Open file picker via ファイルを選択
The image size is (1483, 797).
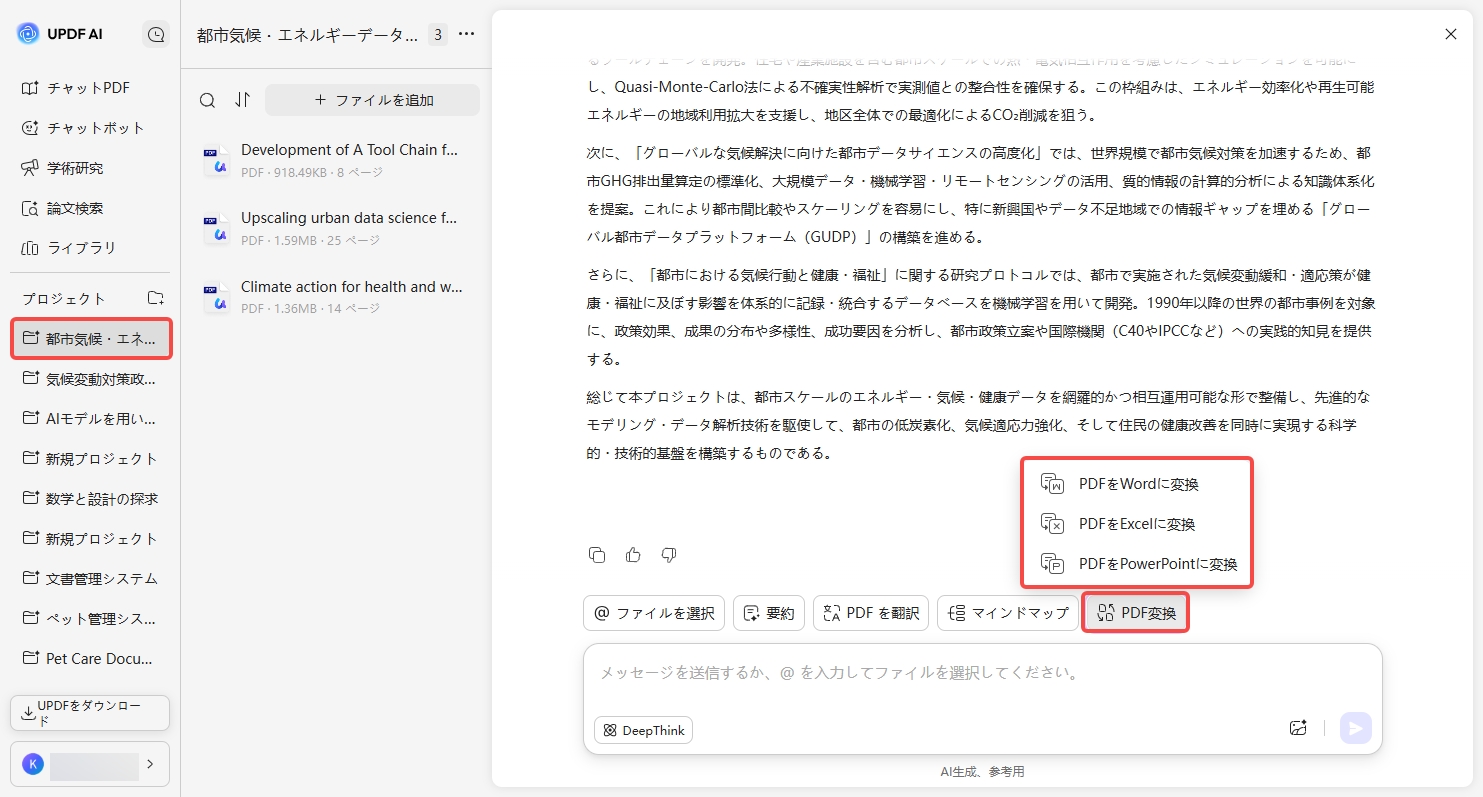[654, 612]
